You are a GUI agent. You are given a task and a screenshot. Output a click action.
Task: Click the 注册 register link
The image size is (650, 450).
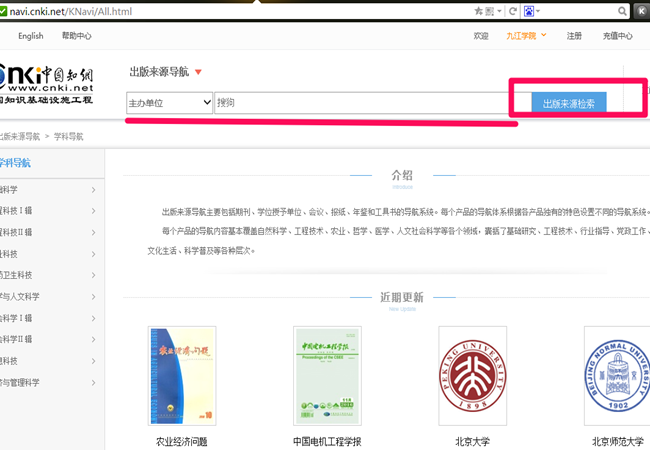tap(574, 36)
